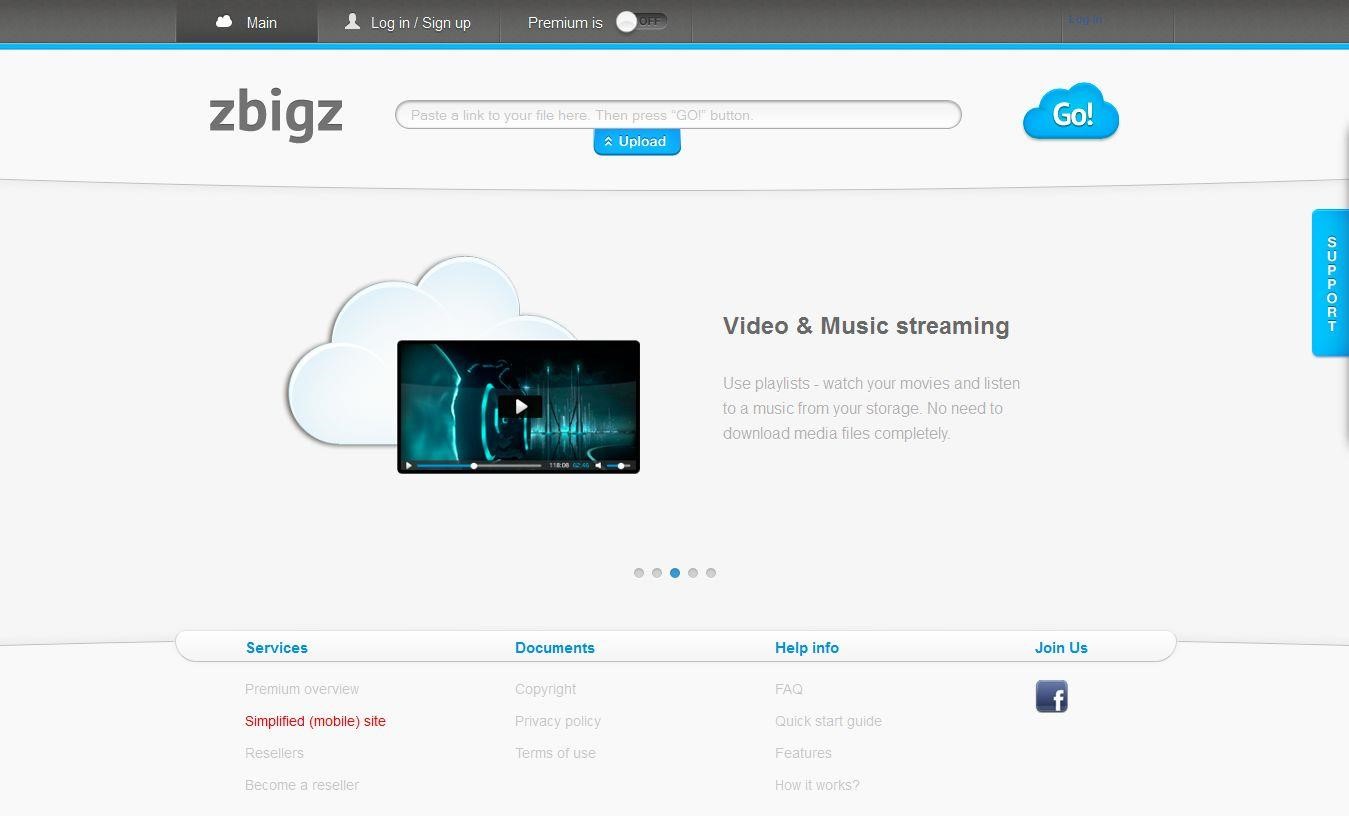The width and height of the screenshot is (1349, 816).
Task: Select the second carousel slide dot
Action: pyautogui.click(x=657, y=573)
